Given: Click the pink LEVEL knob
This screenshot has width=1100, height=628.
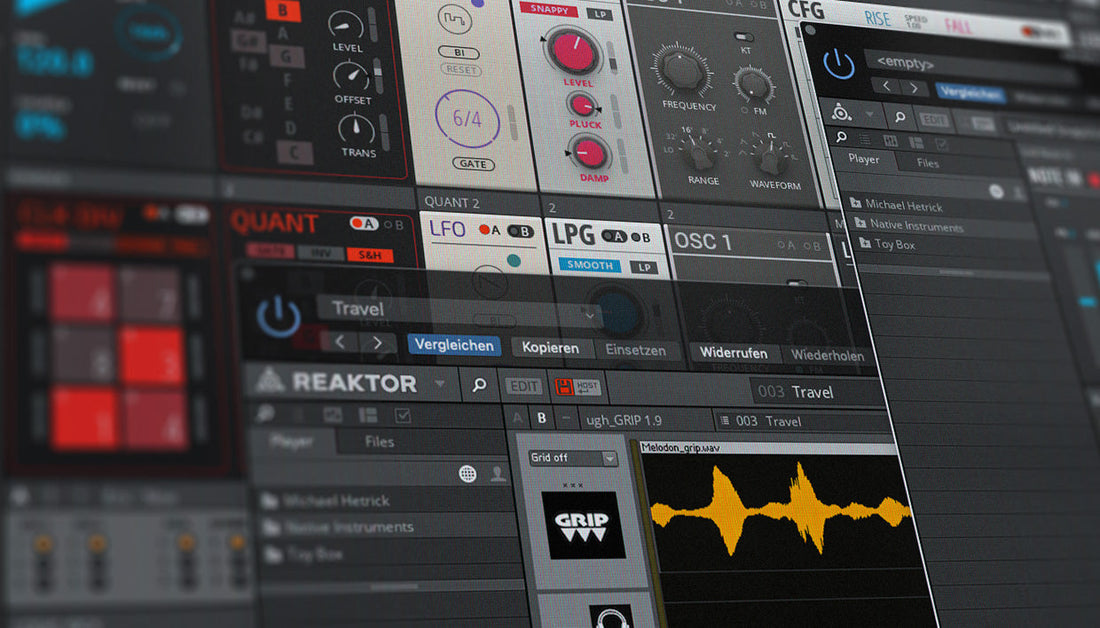Looking at the screenshot, I should pos(573,51).
